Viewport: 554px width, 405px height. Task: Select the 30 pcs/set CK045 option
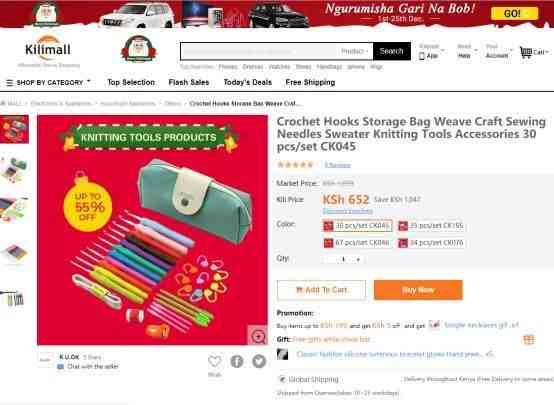click(x=357, y=226)
